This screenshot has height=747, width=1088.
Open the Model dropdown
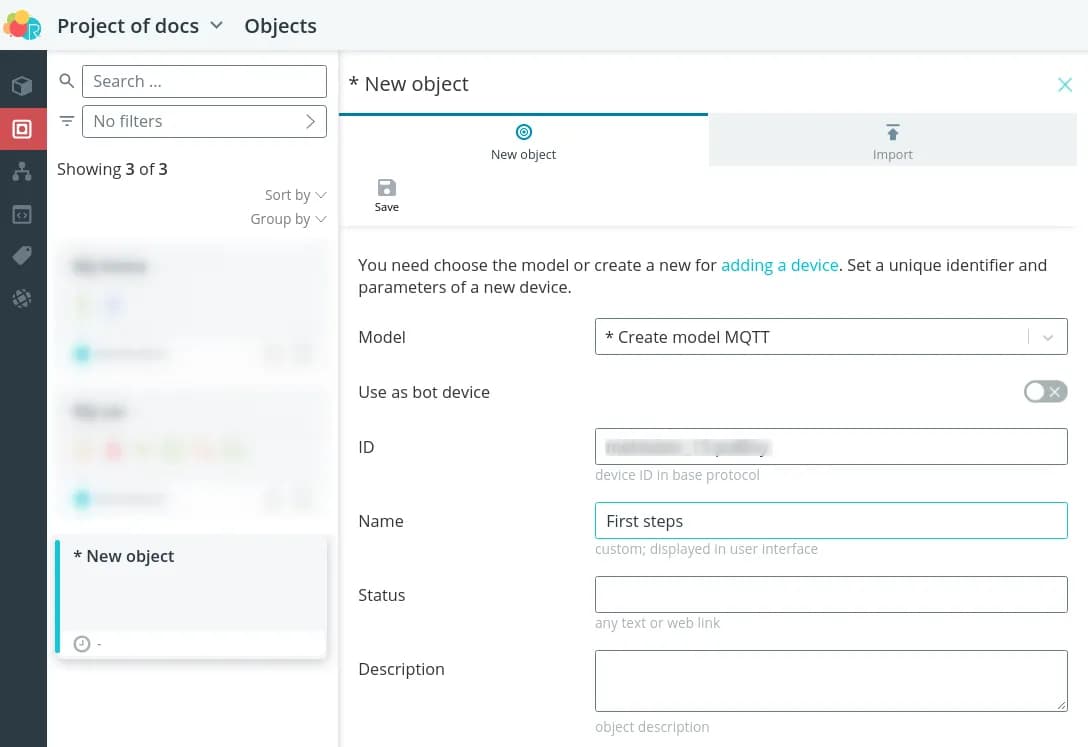[x=830, y=337]
